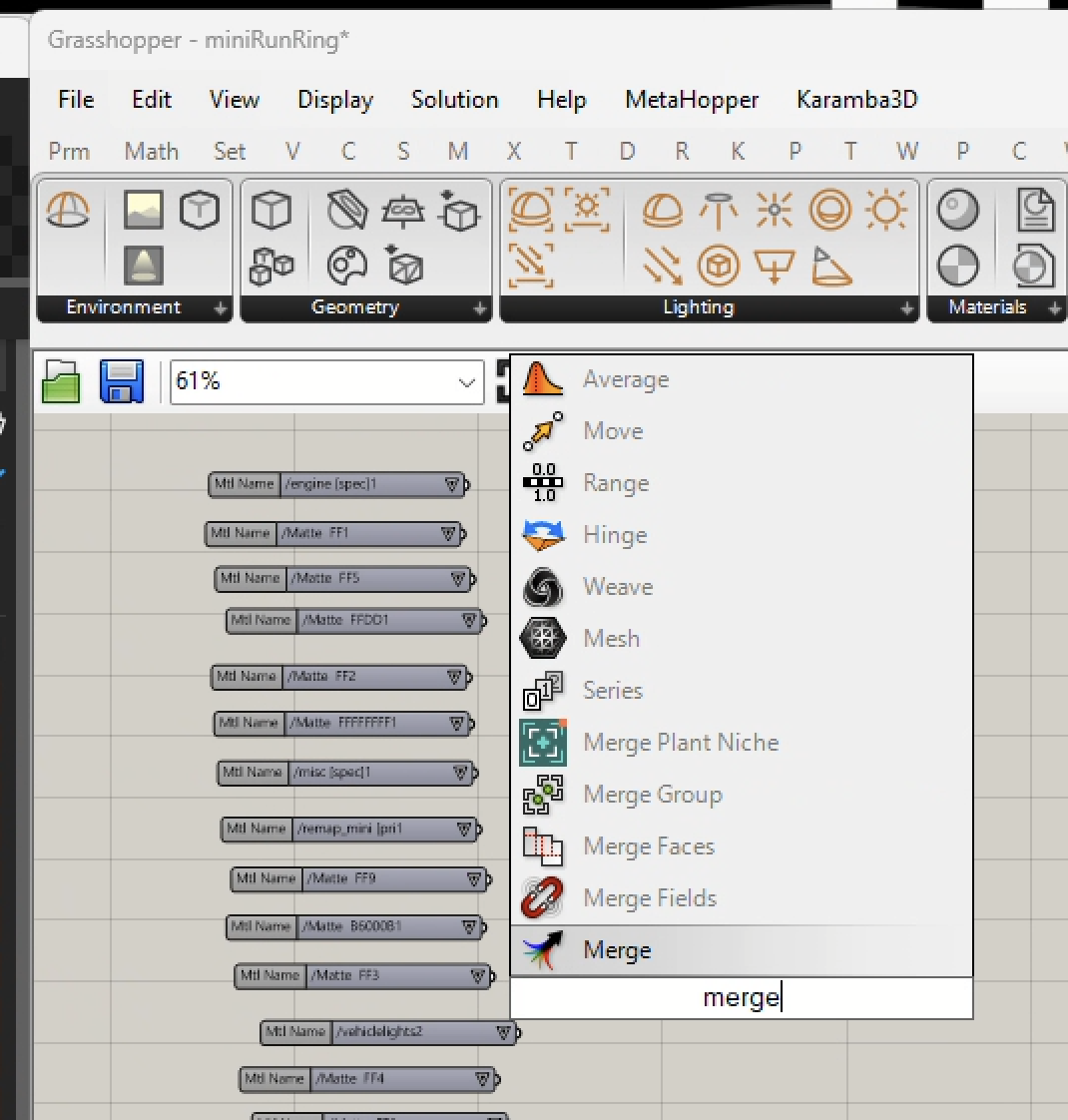Screen dimensions: 1068x1120
Task: Click the Open file folder icon
Action: point(61,381)
